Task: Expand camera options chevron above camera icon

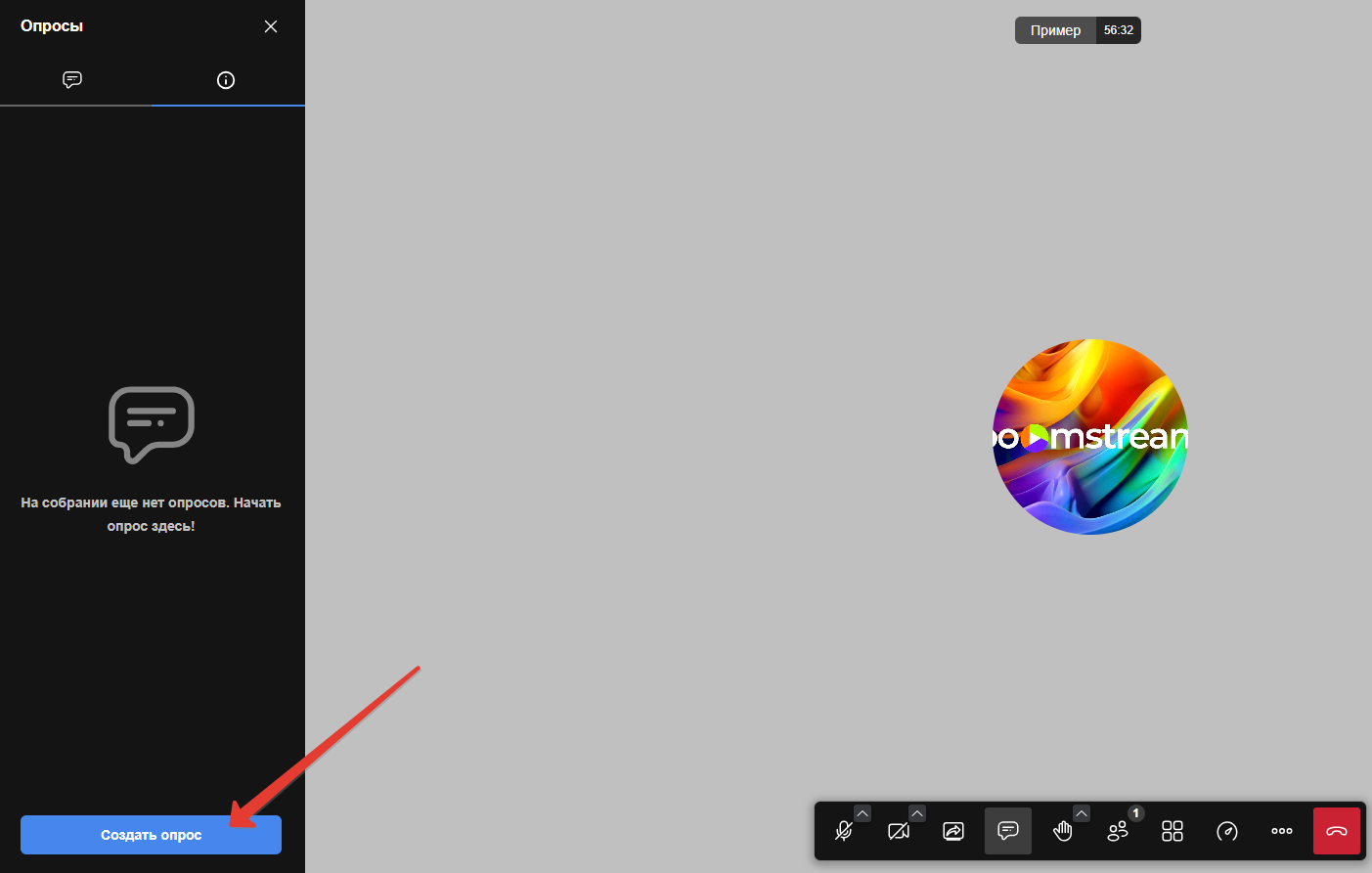Action: click(x=917, y=813)
